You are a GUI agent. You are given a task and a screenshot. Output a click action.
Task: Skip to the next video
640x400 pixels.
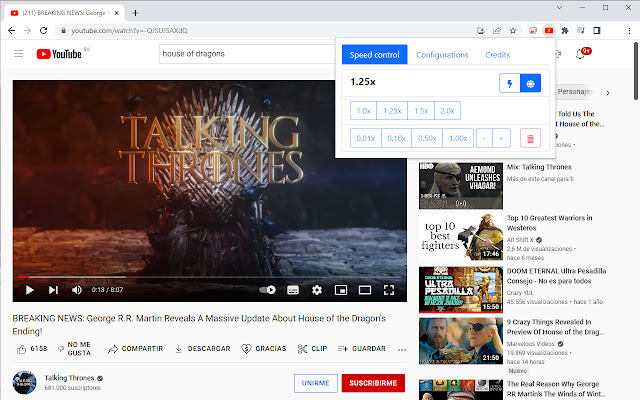pyautogui.click(x=53, y=290)
